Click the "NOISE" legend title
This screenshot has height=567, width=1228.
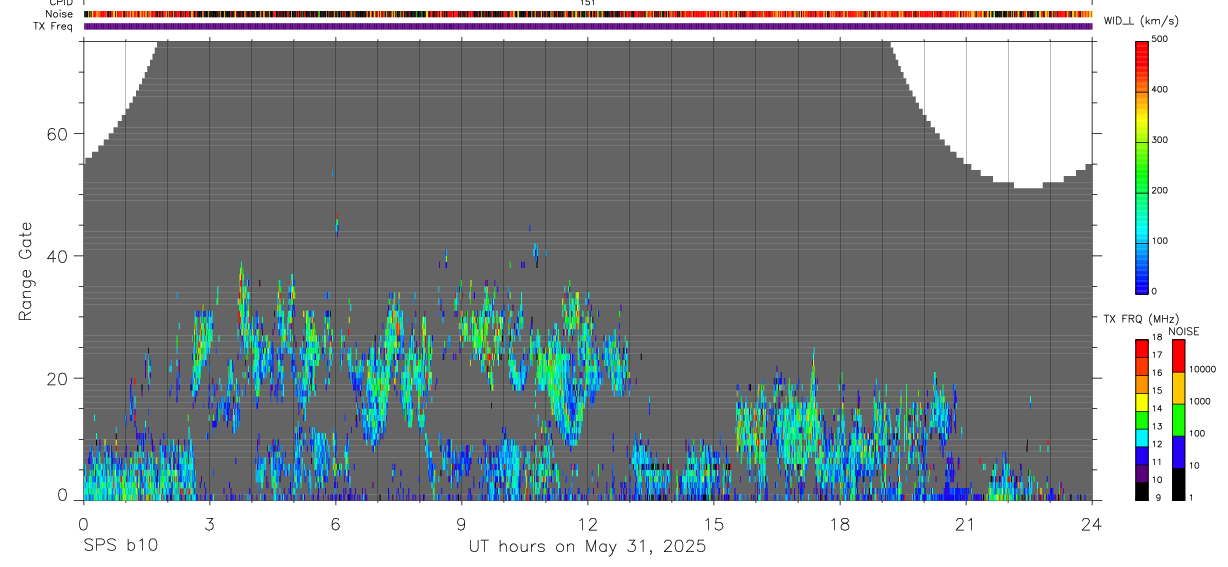pos(1183,331)
